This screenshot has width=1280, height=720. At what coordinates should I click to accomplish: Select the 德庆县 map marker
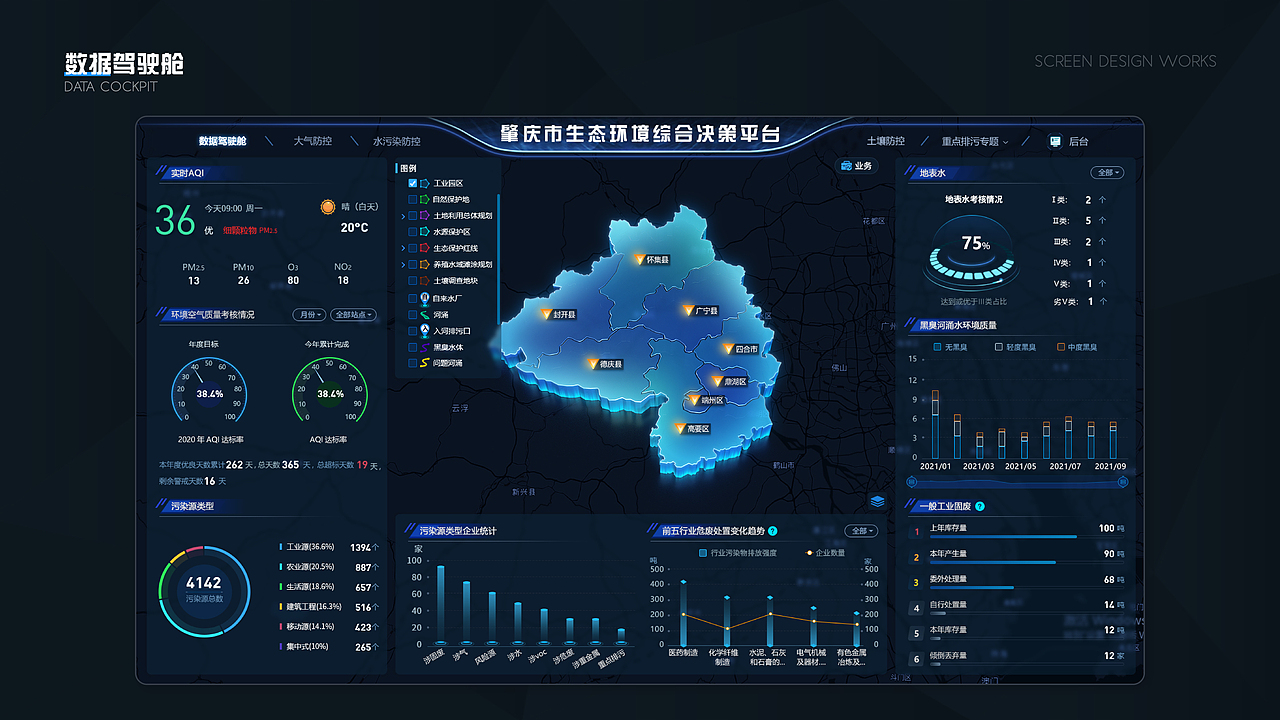click(x=593, y=364)
